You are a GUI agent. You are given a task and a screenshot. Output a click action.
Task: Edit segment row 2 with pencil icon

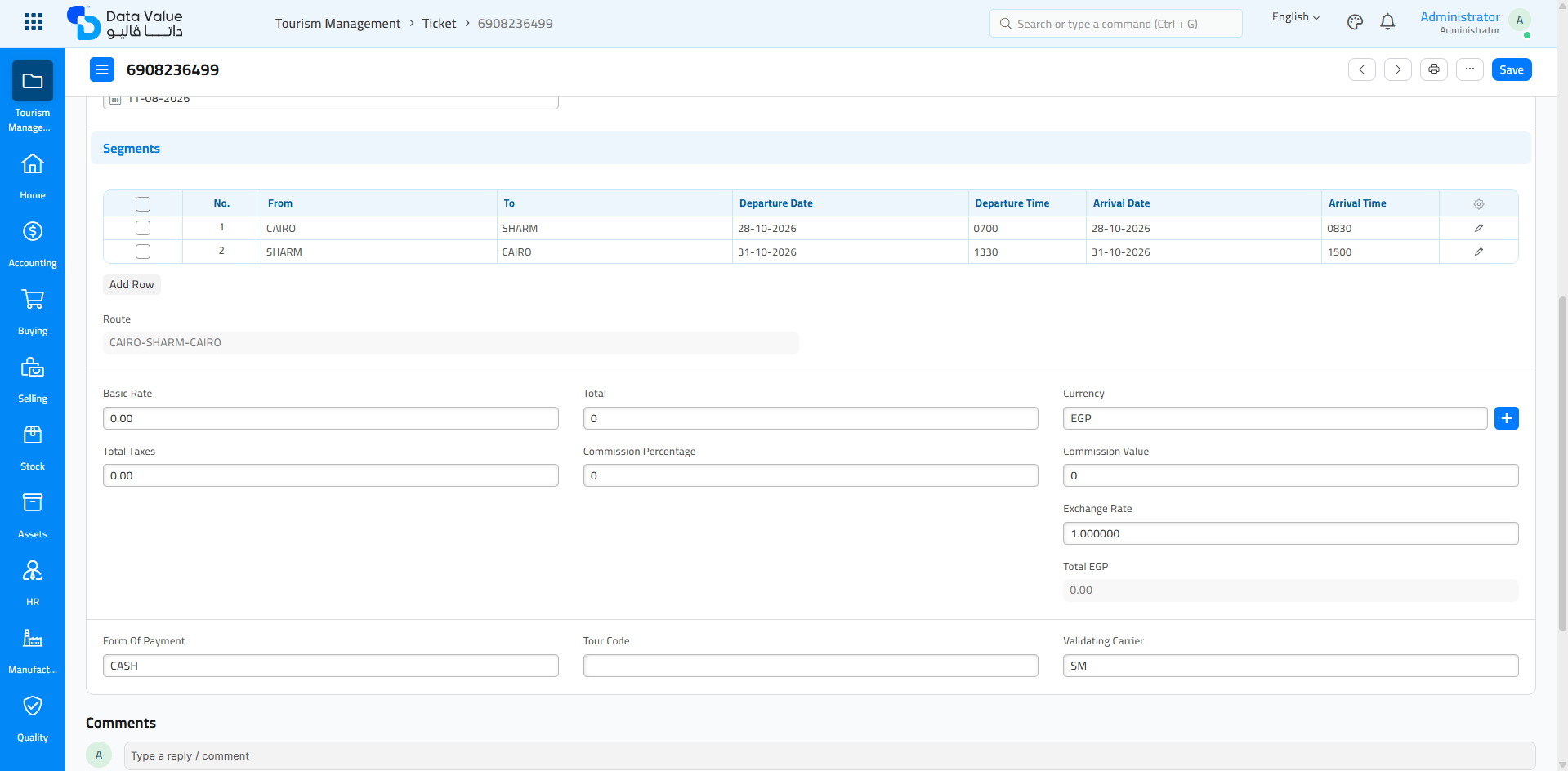(x=1479, y=252)
